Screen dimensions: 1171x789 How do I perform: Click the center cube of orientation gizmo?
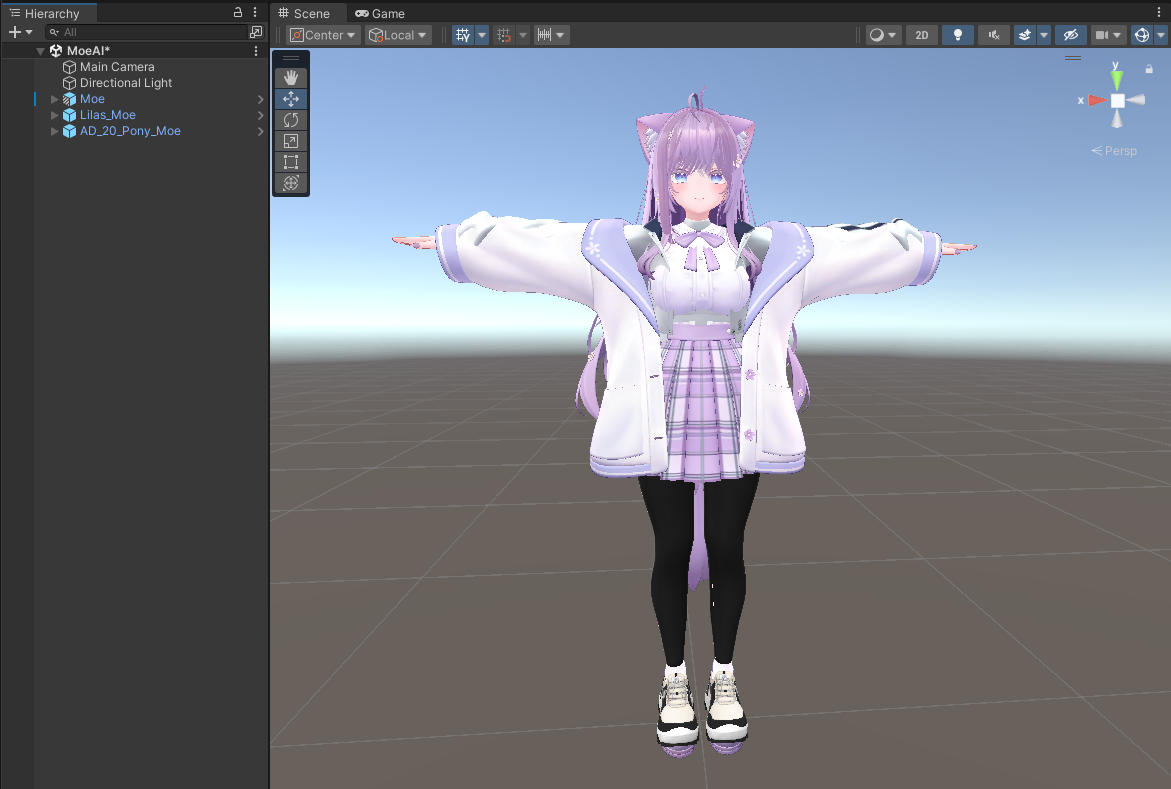coord(1117,101)
